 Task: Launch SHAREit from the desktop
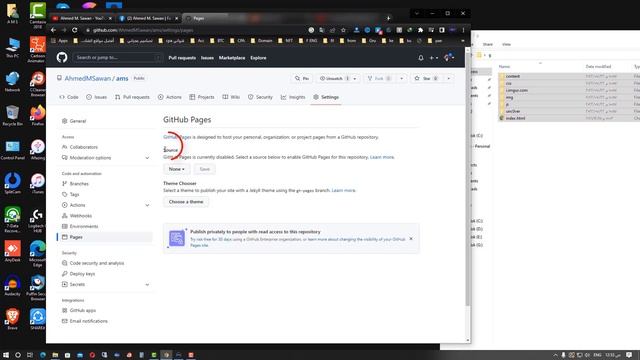tap(38, 319)
